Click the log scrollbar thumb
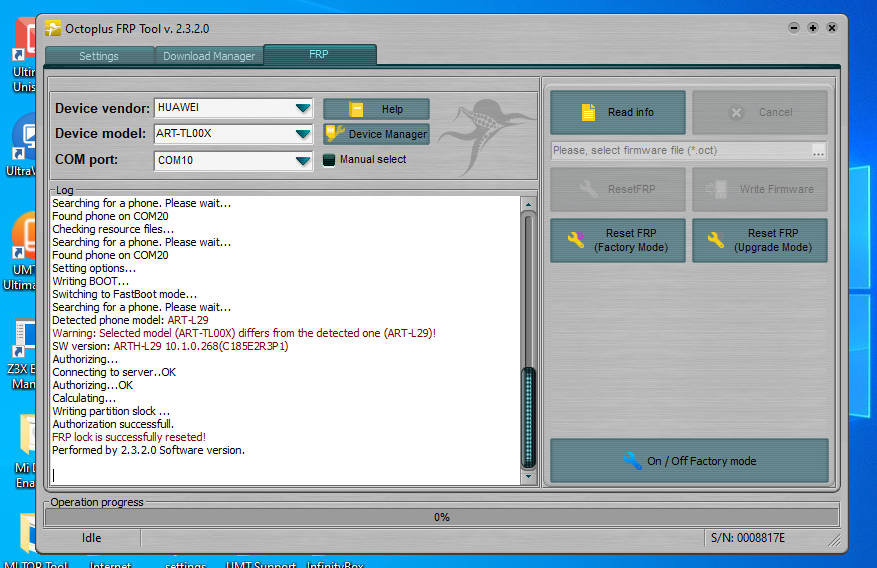This screenshot has width=877, height=568. (x=529, y=415)
